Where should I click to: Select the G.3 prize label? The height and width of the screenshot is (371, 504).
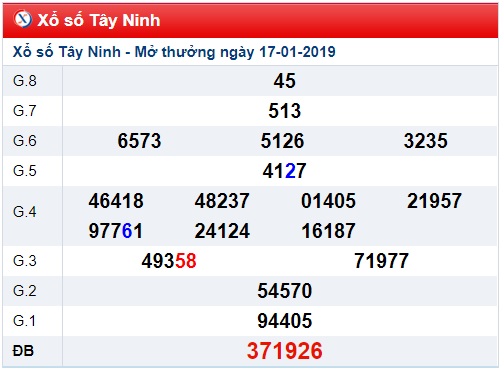[25, 261]
